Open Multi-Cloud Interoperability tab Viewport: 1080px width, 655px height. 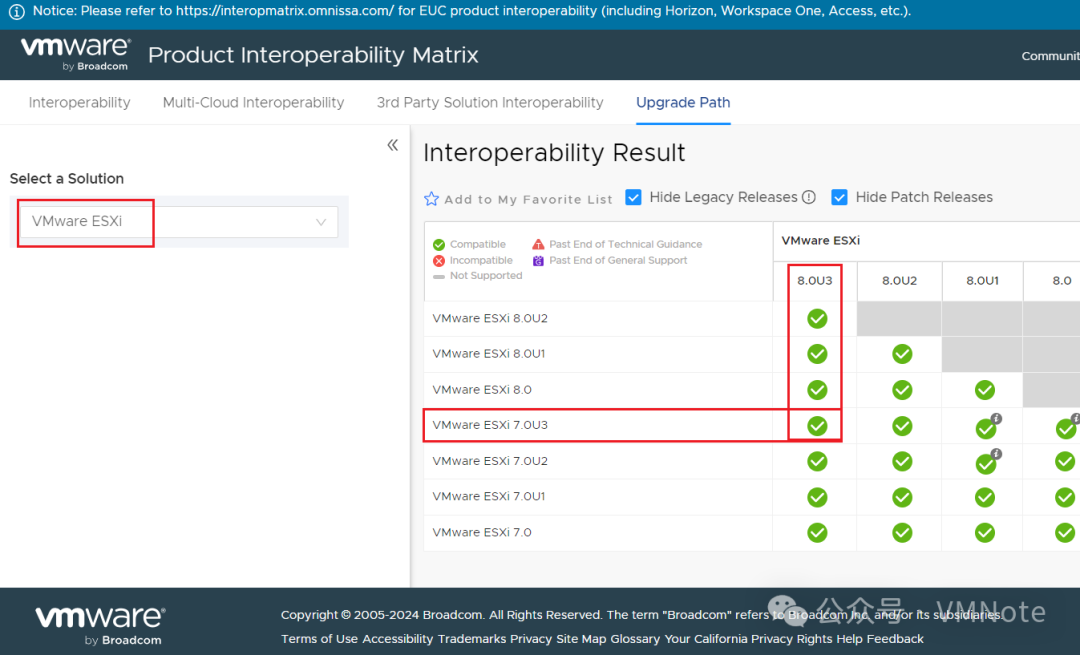click(253, 103)
